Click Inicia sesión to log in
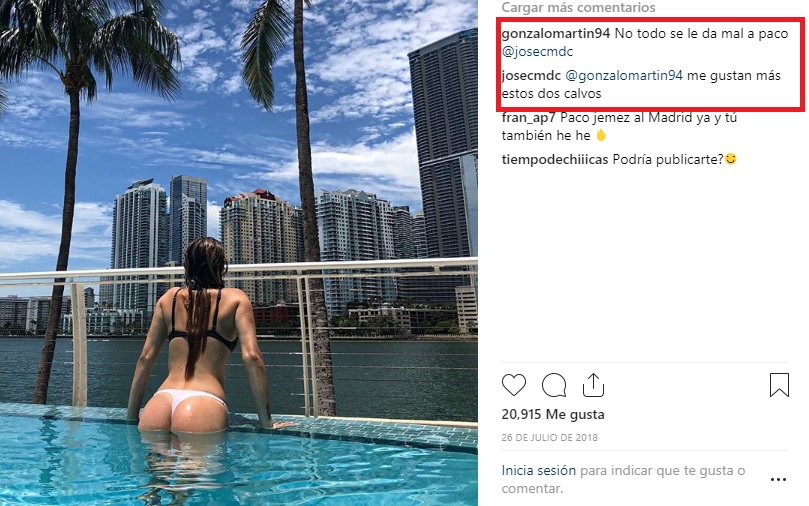This screenshot has width=809, height=506. pos(538,470)
